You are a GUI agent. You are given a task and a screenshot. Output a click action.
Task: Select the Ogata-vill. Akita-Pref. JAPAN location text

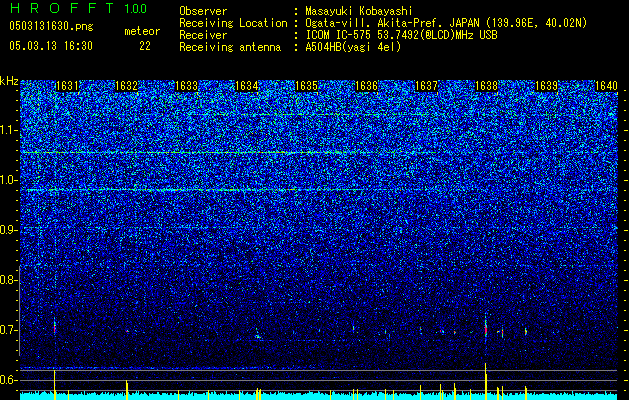tap(446, 23)
